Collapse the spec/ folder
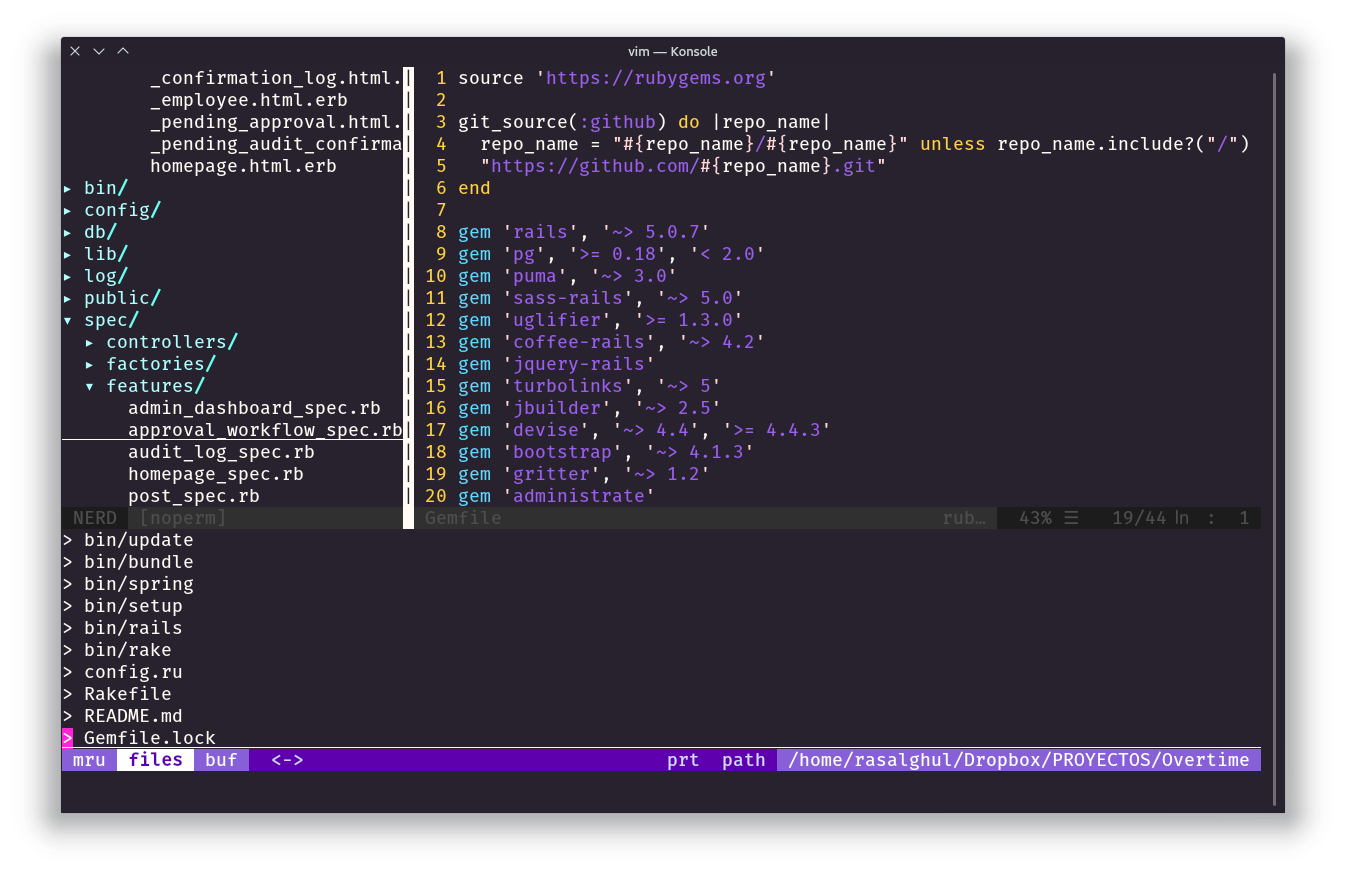 click(68, 320)
